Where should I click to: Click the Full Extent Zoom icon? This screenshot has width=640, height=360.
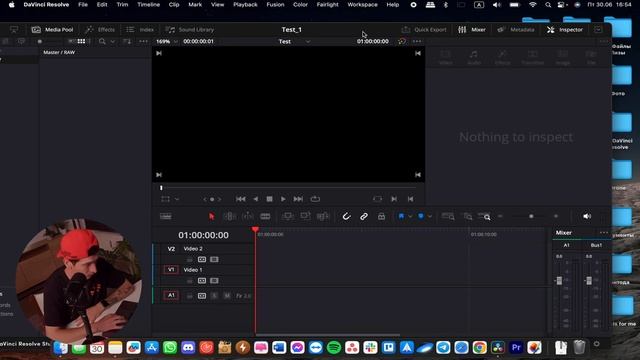pos(448,216)
